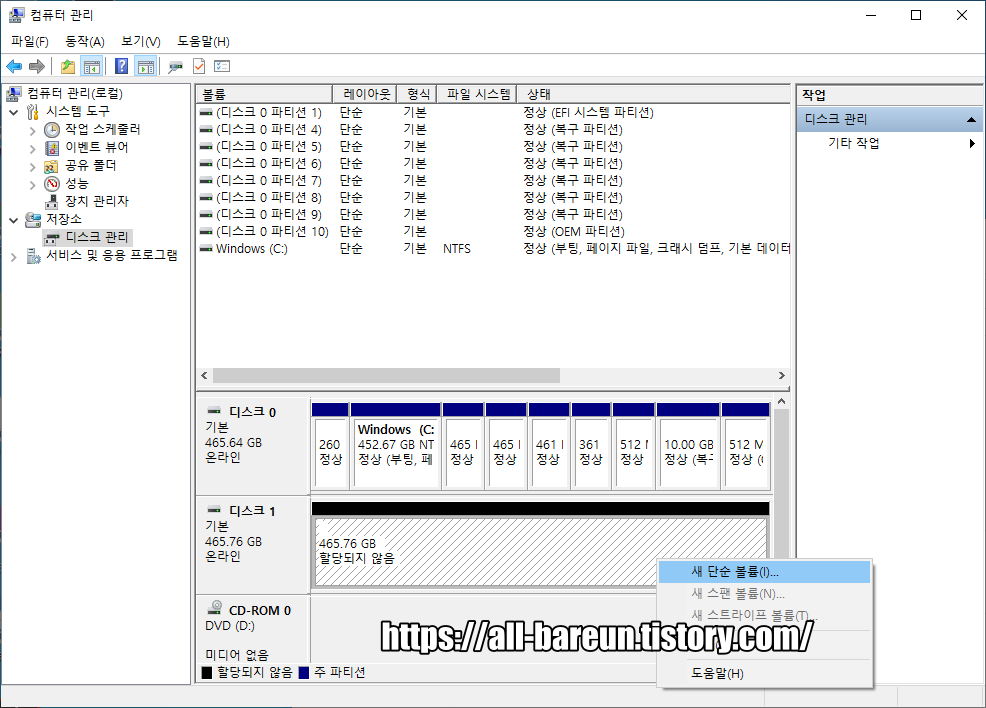This screenshot has width=986, height=708.
Task: Select the Windows (C:) volume row
Action: click(494, 248)
